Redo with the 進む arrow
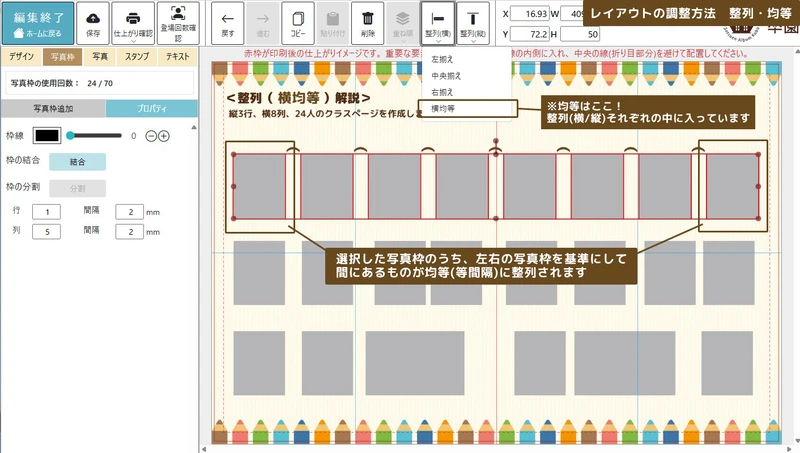800x453 pixels. pos(262,23)
